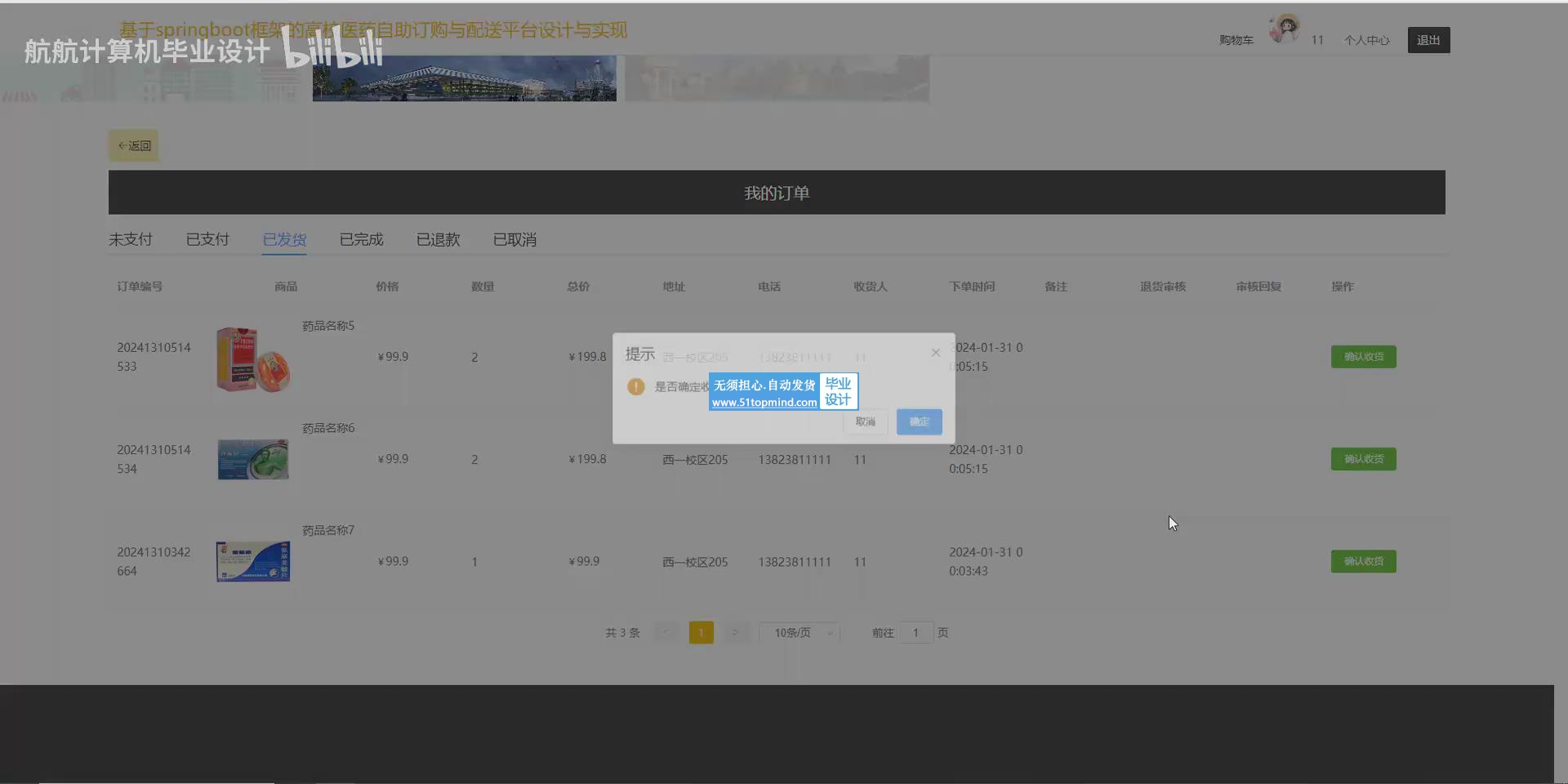Select the 已发货 tab
1568x784 pixels.
(x=284, y=239)
